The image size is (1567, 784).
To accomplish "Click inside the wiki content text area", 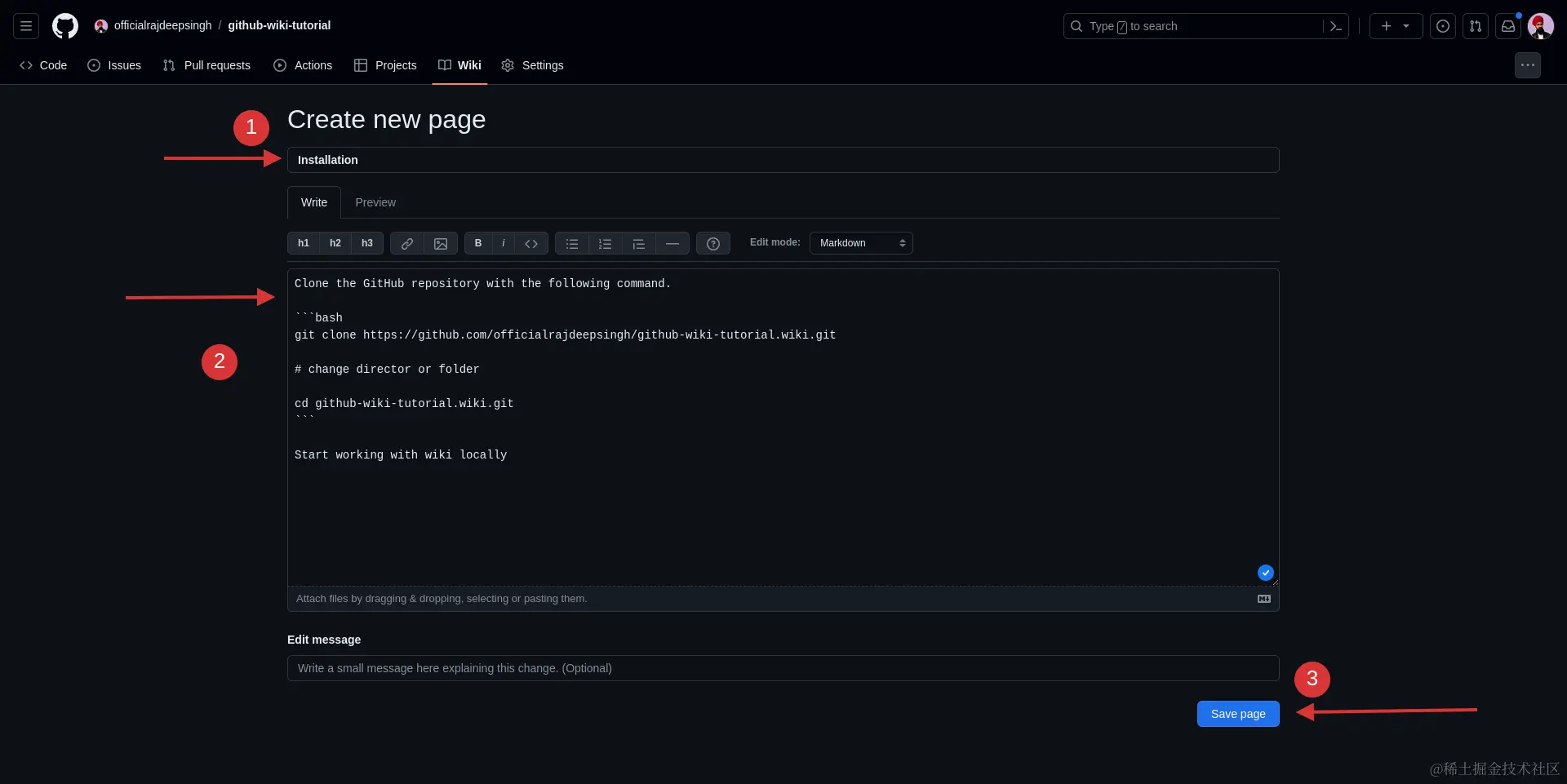I will (783, 427).
